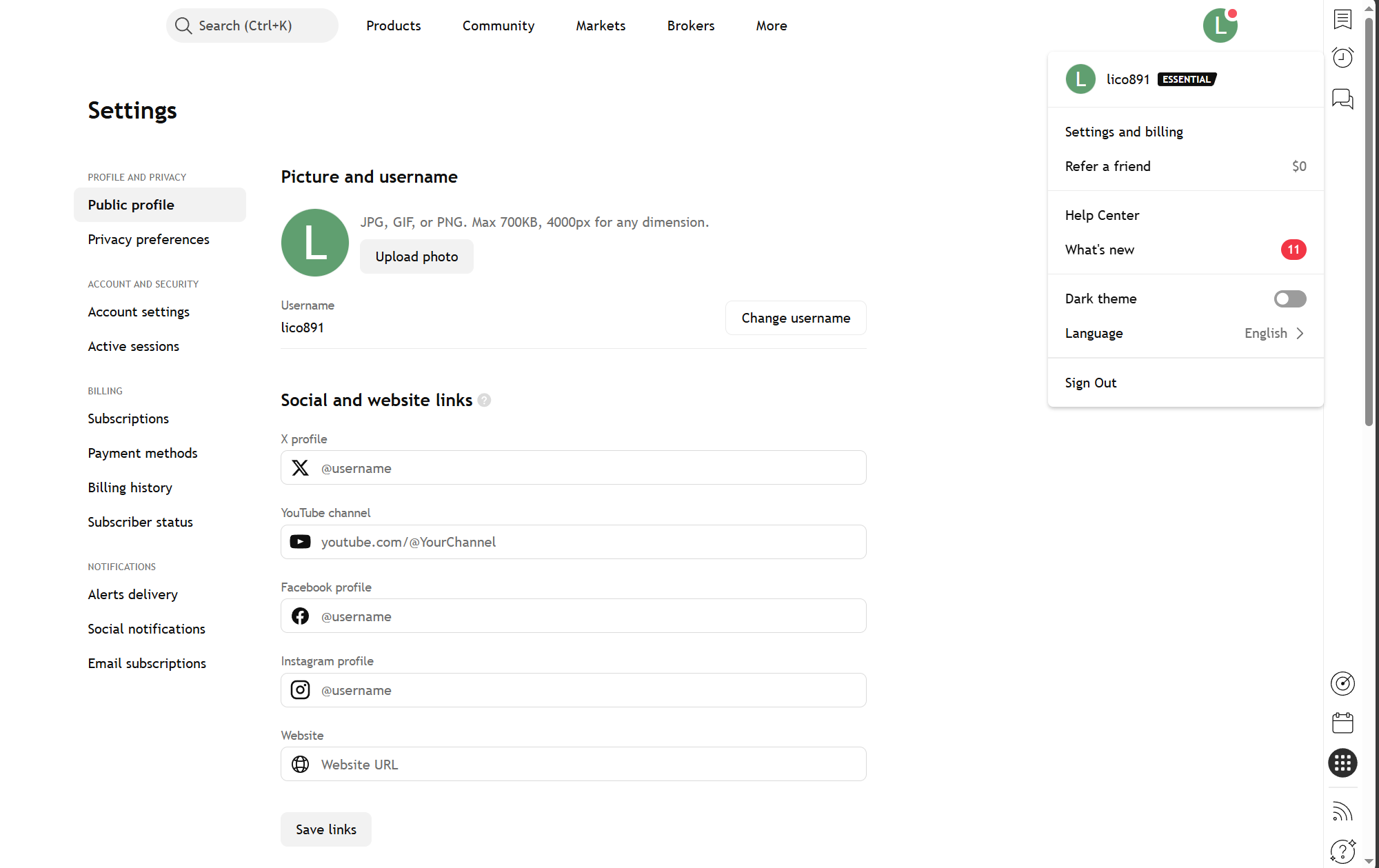This screenshot has height=868, width=1379.
Task: Toggle the Dark theme switch
Action: pos(1289,299)
